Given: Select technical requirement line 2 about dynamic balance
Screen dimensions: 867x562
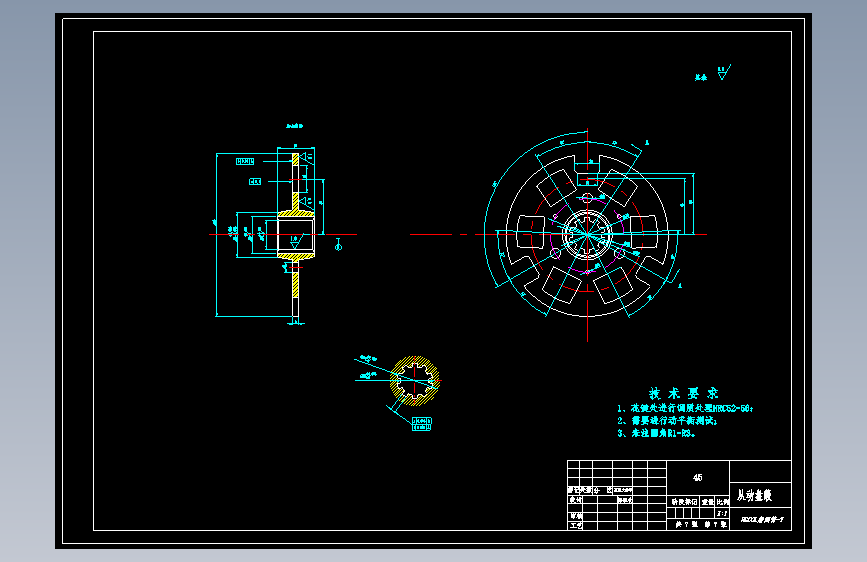Looking at the screenshot, I should pyautogui.click(x=667, y=421).
